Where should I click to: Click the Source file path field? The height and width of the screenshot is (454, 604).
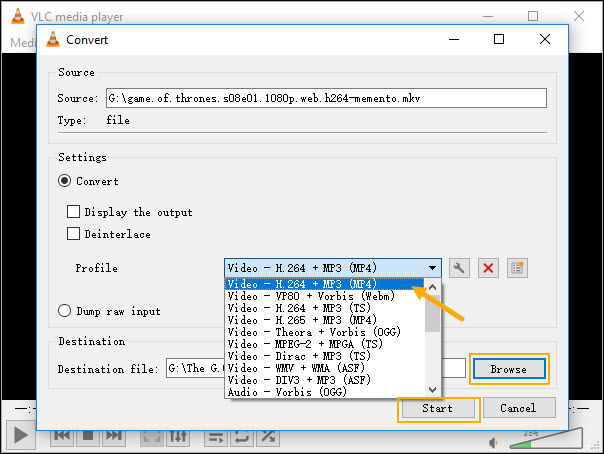click(x=326, y=98)
